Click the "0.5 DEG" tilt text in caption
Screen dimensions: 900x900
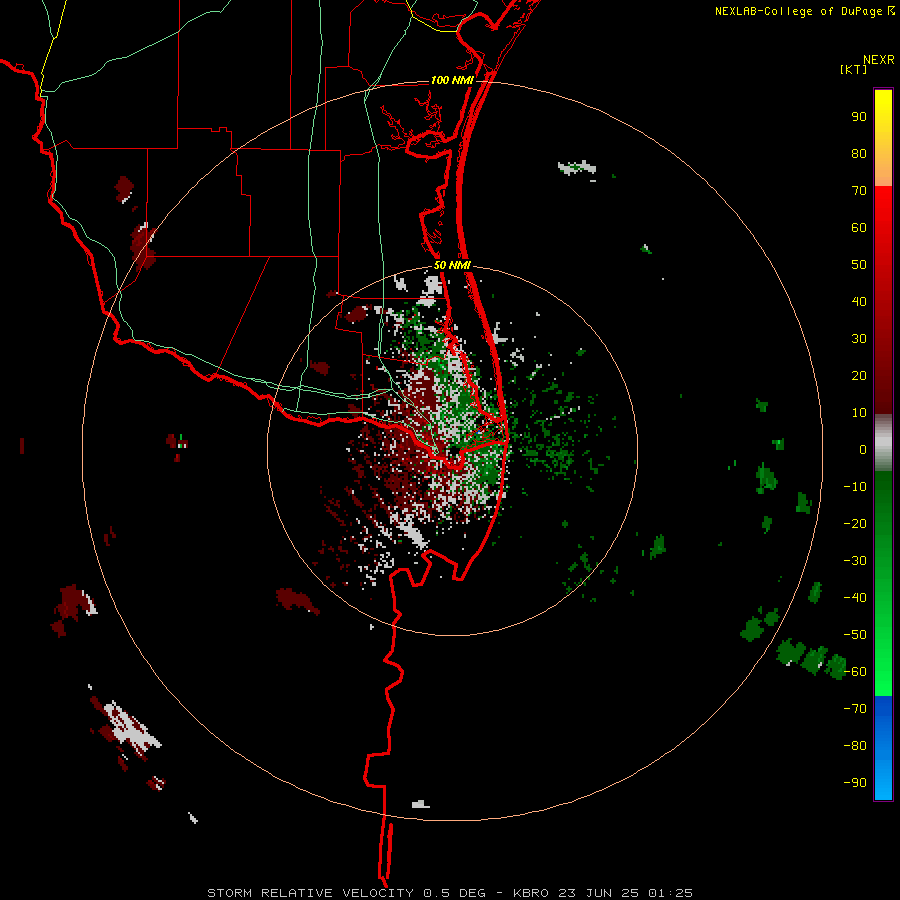455,893
